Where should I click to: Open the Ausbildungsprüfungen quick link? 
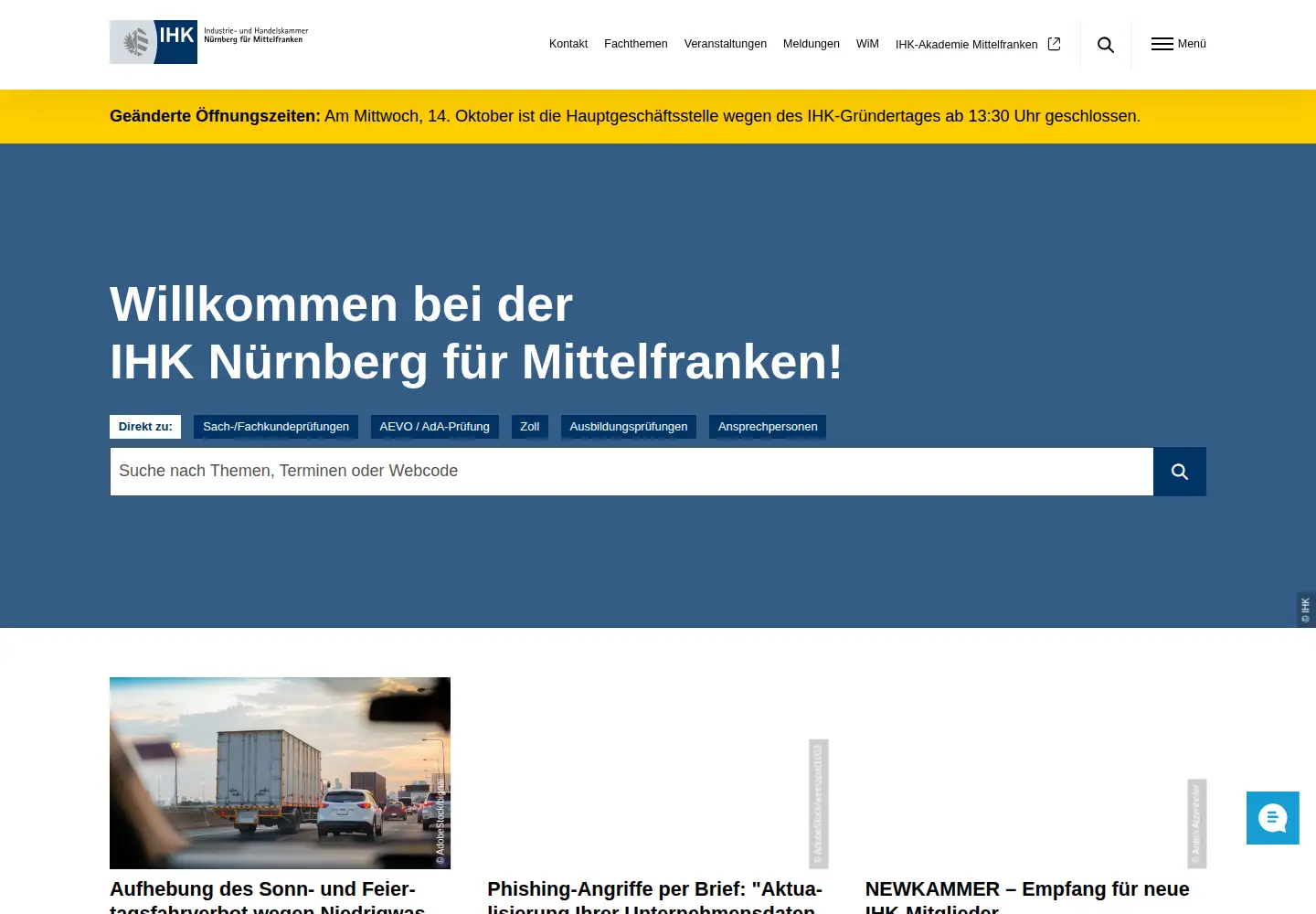[629, 427]
